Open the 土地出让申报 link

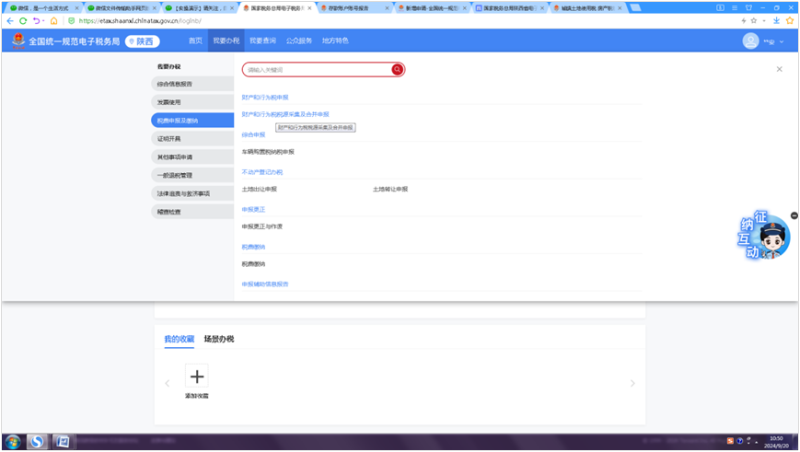pos(259,189)
